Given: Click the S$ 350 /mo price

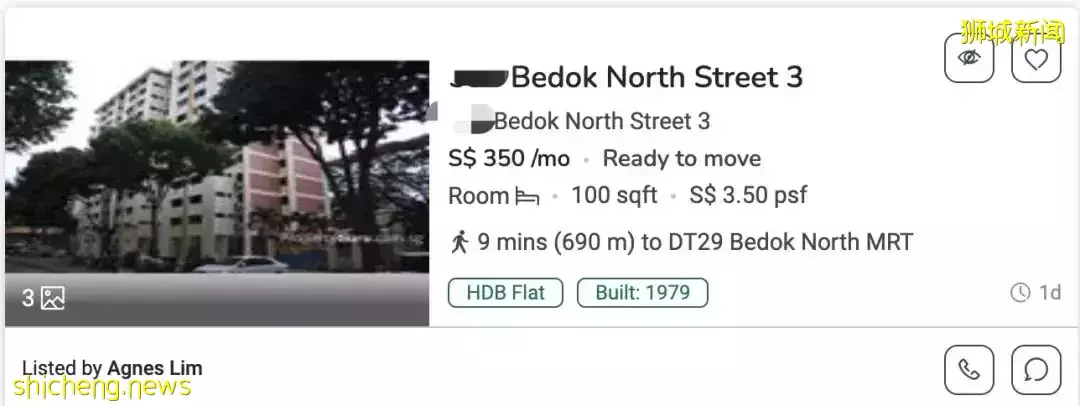Looking at the screenshot, I should tap(509, 158).
